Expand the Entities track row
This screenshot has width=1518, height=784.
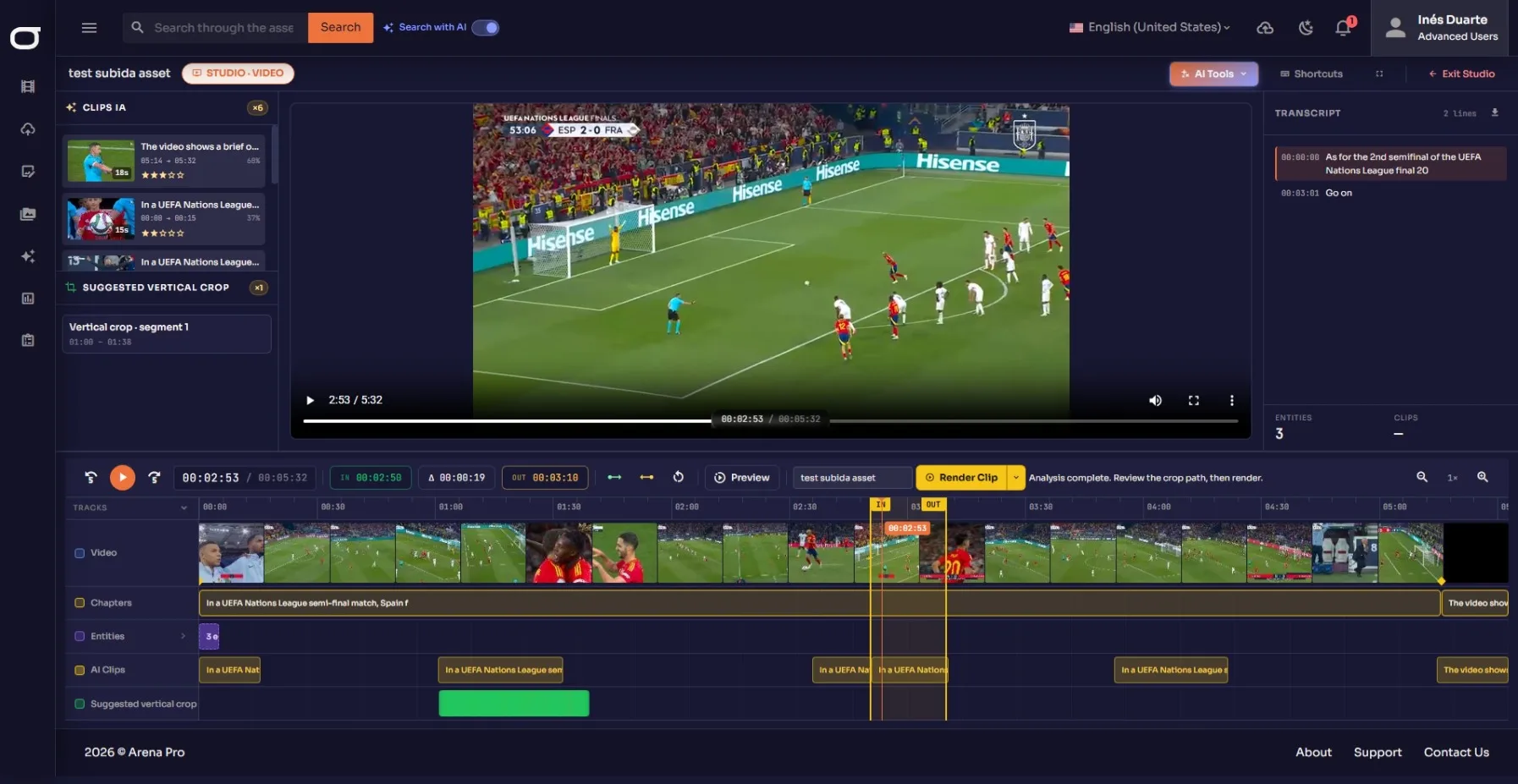[183, 636]
